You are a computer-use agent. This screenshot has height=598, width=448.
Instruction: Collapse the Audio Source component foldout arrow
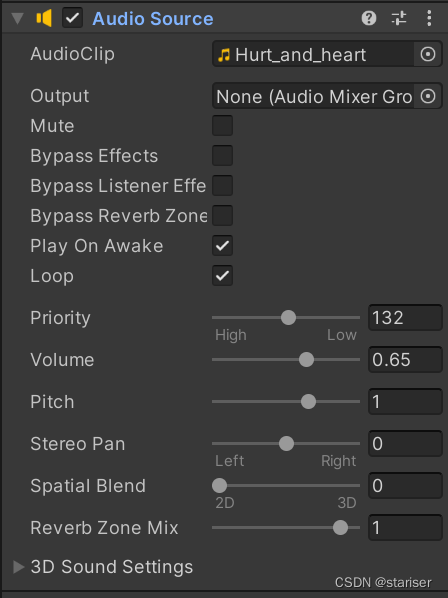pyautogui.click(x=18, y=18)
